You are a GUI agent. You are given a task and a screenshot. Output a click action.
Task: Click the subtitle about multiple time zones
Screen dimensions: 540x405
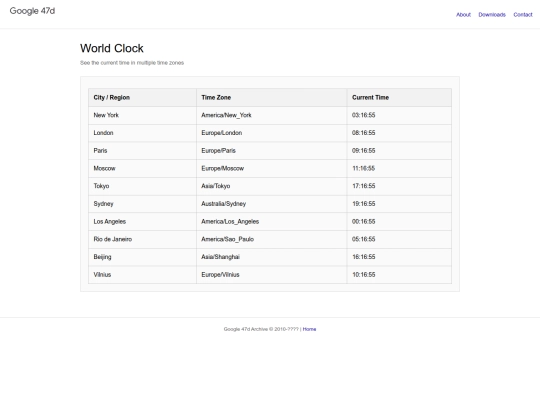[132, 63]
